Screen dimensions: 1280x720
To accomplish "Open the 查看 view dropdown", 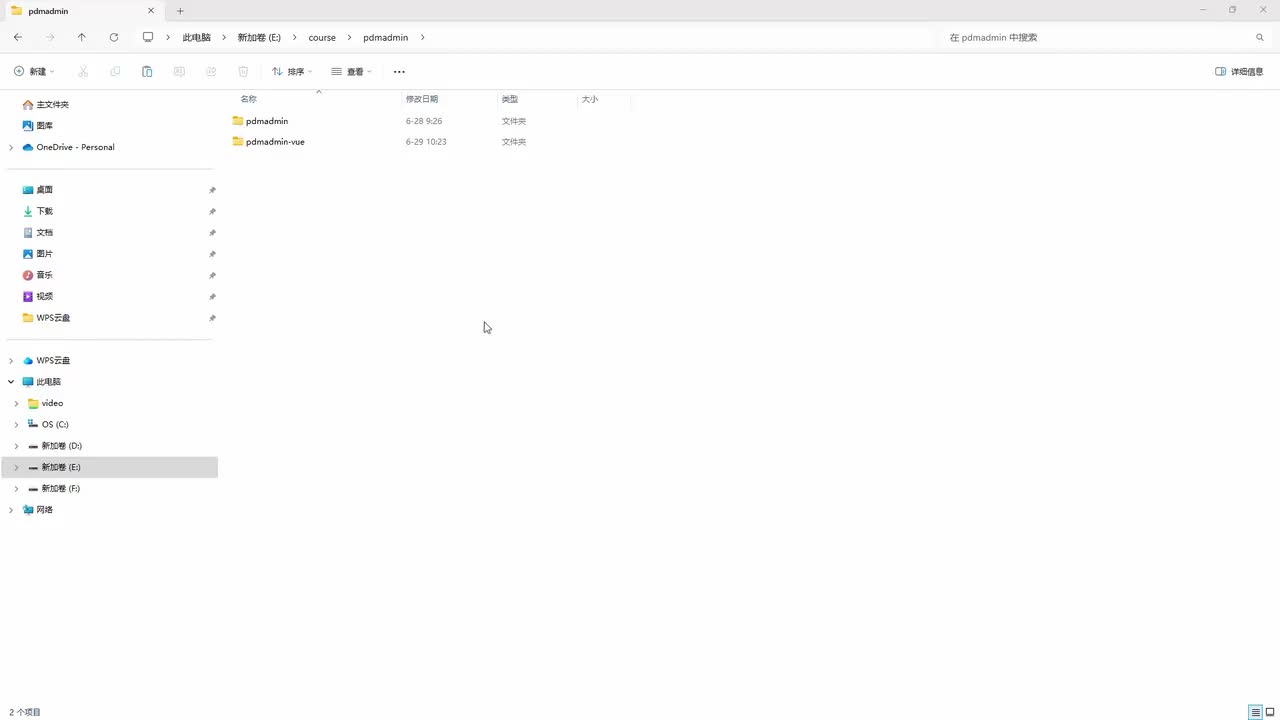I will click(351, 72).
